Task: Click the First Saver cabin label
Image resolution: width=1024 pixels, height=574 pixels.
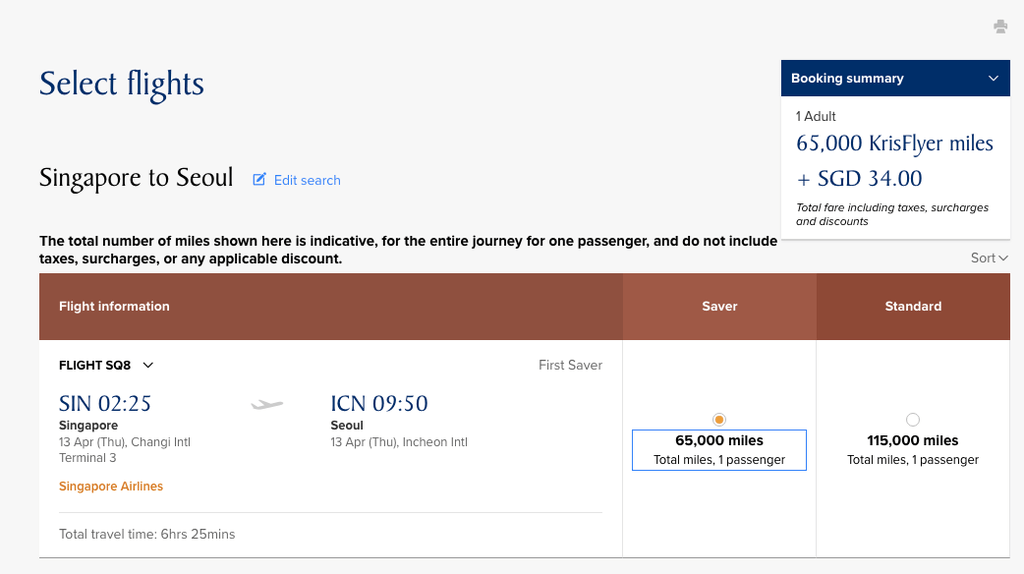Action: [570, 365]
